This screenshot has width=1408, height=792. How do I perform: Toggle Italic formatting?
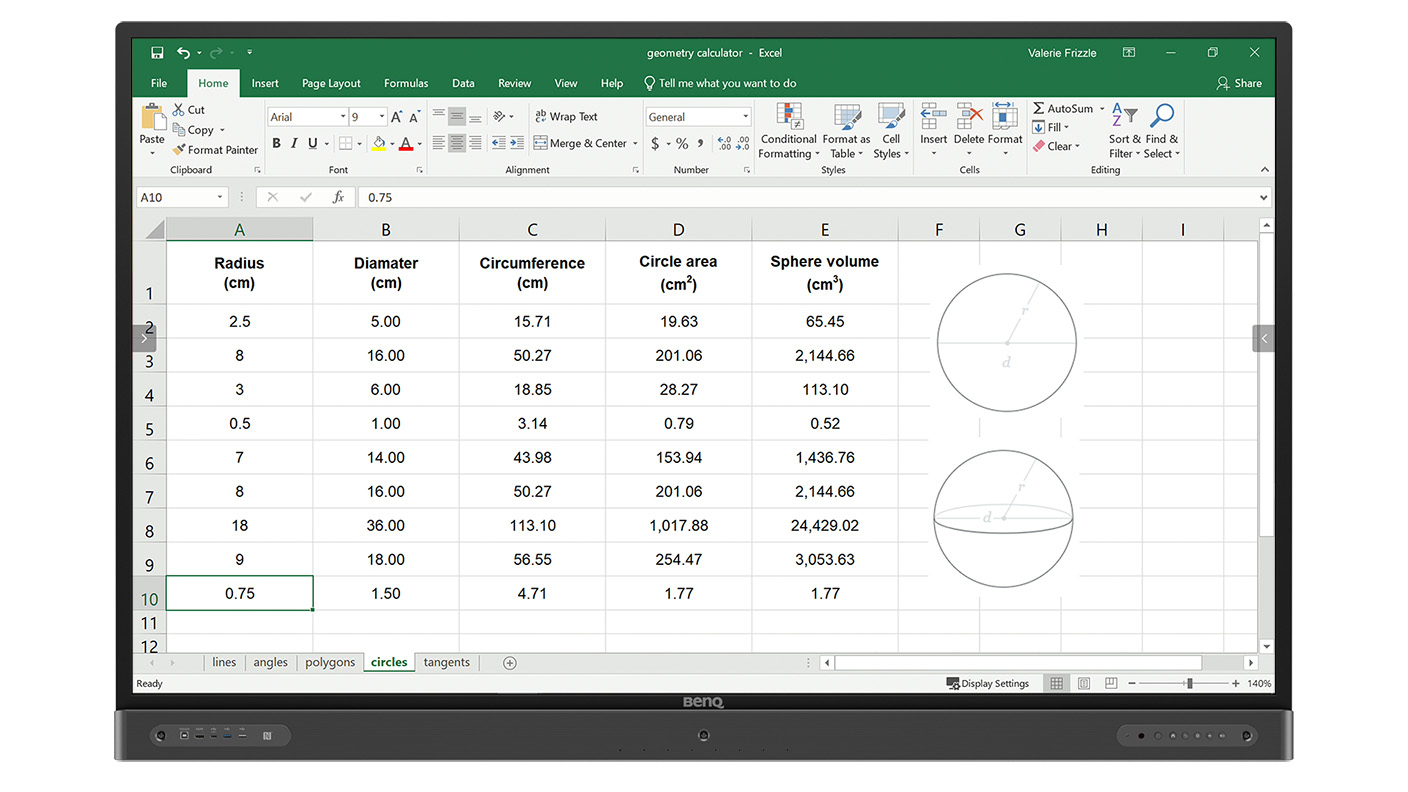tap(292, 143)
